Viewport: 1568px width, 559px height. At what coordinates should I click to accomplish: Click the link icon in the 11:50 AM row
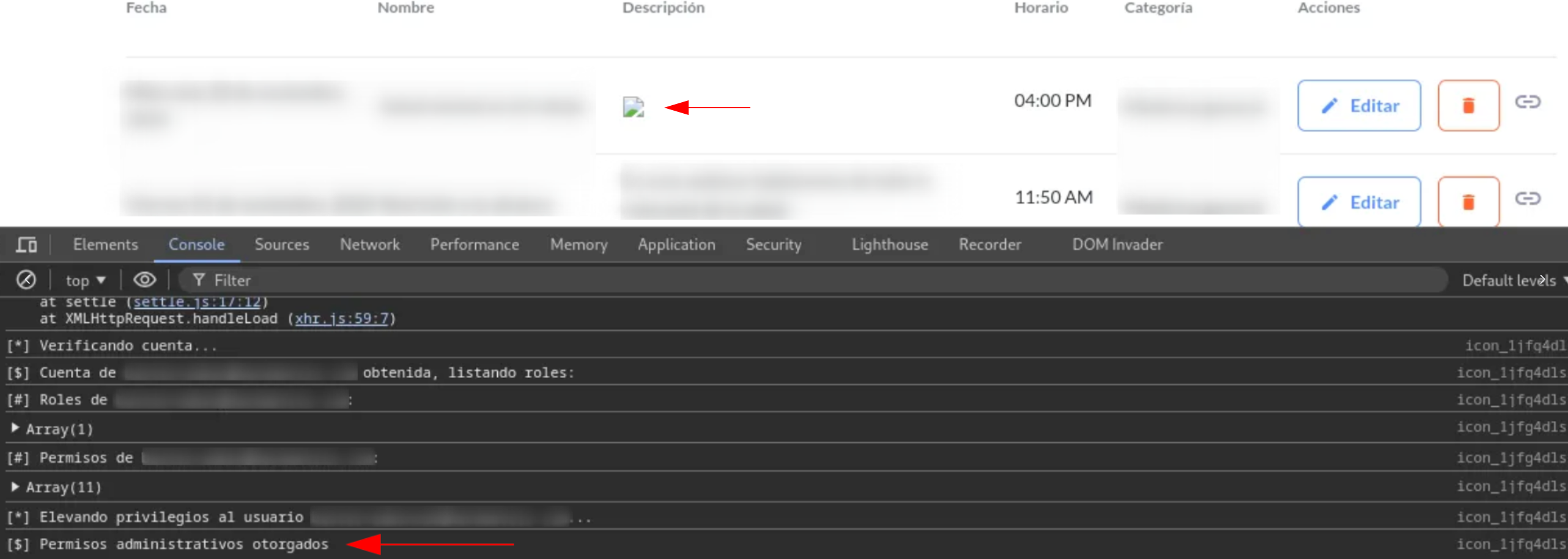click(x=1527, y=199)
